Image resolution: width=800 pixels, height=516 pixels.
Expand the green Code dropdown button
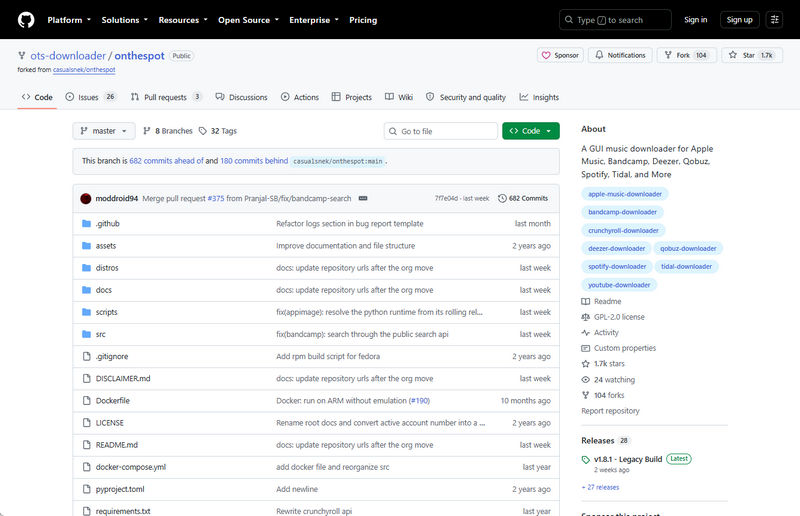coord(531,131)
